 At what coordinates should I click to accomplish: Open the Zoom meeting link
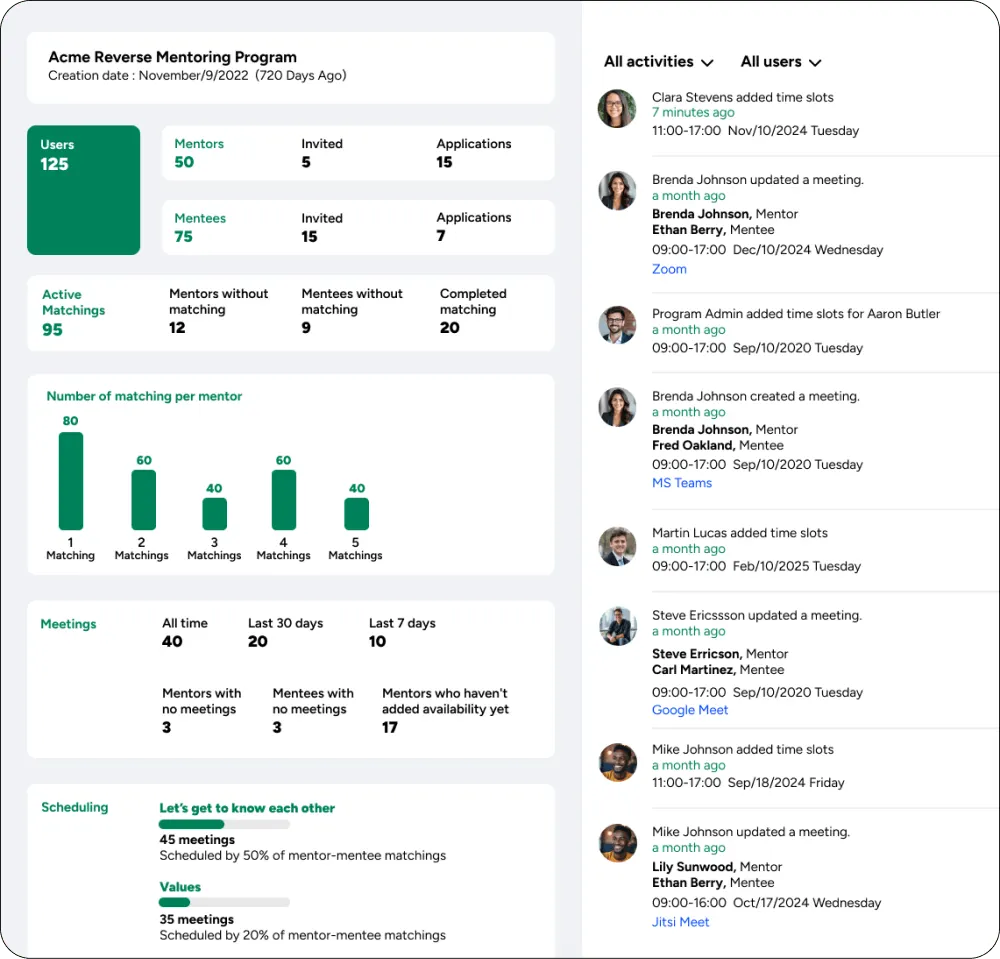pyautogui.click(x=669, y=269)
